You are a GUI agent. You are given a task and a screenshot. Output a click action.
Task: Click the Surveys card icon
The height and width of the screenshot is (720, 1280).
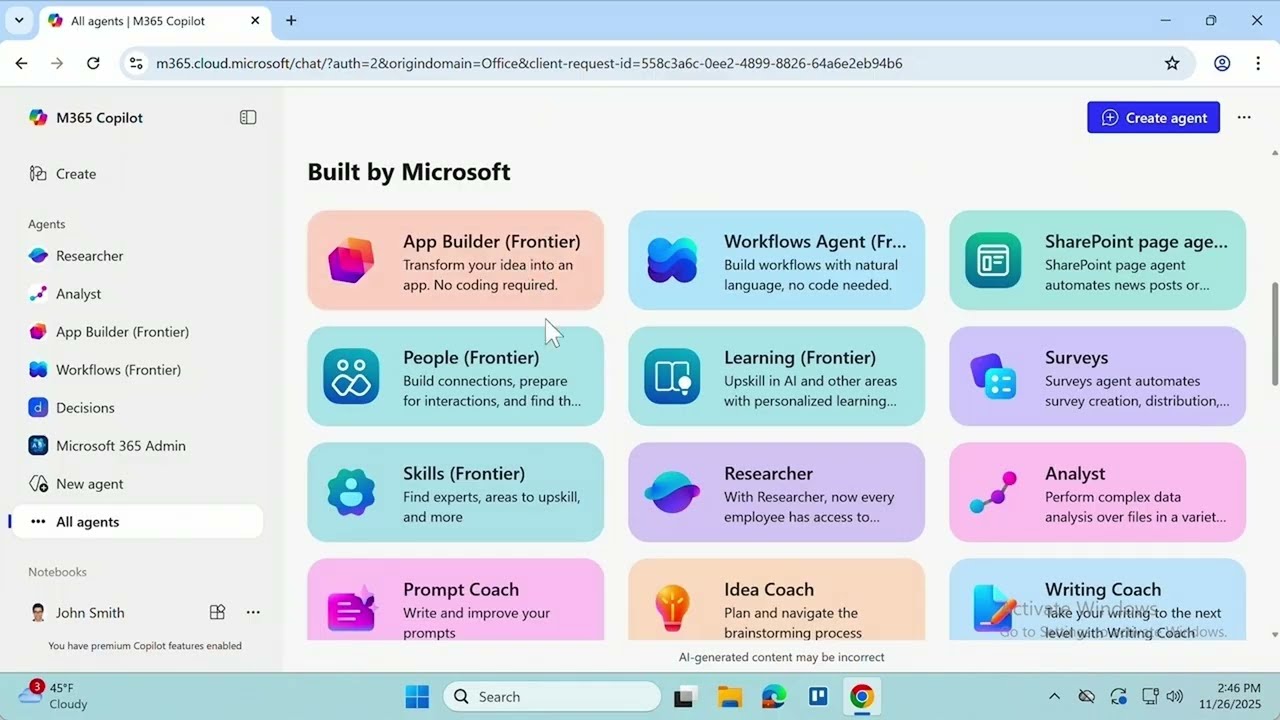point(993,376)
